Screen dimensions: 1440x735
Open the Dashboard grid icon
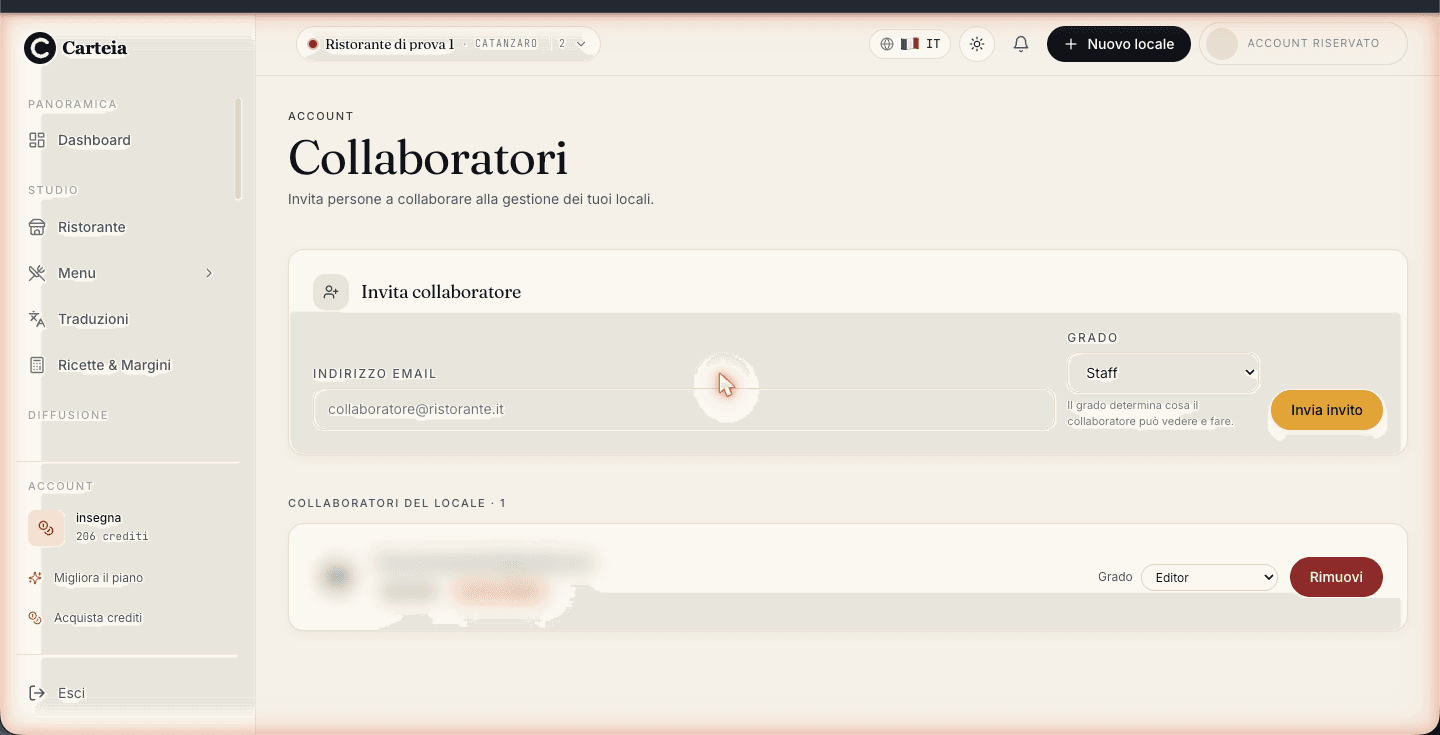(37, 140)
